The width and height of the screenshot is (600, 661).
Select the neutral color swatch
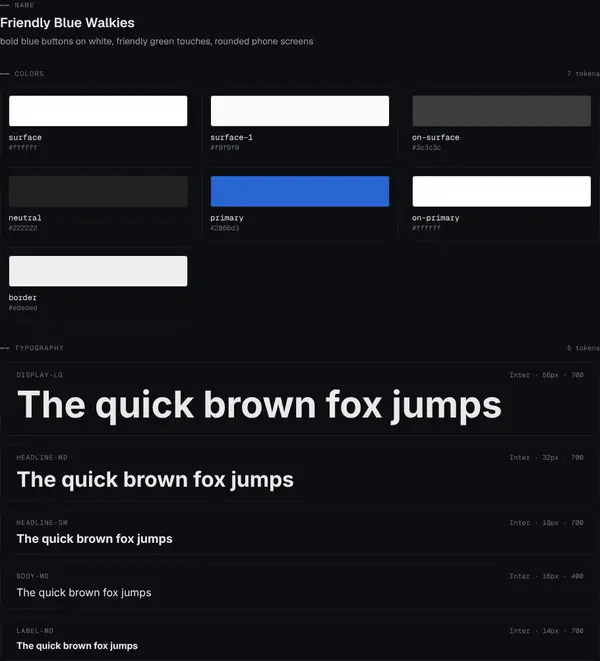pos(98,191)
